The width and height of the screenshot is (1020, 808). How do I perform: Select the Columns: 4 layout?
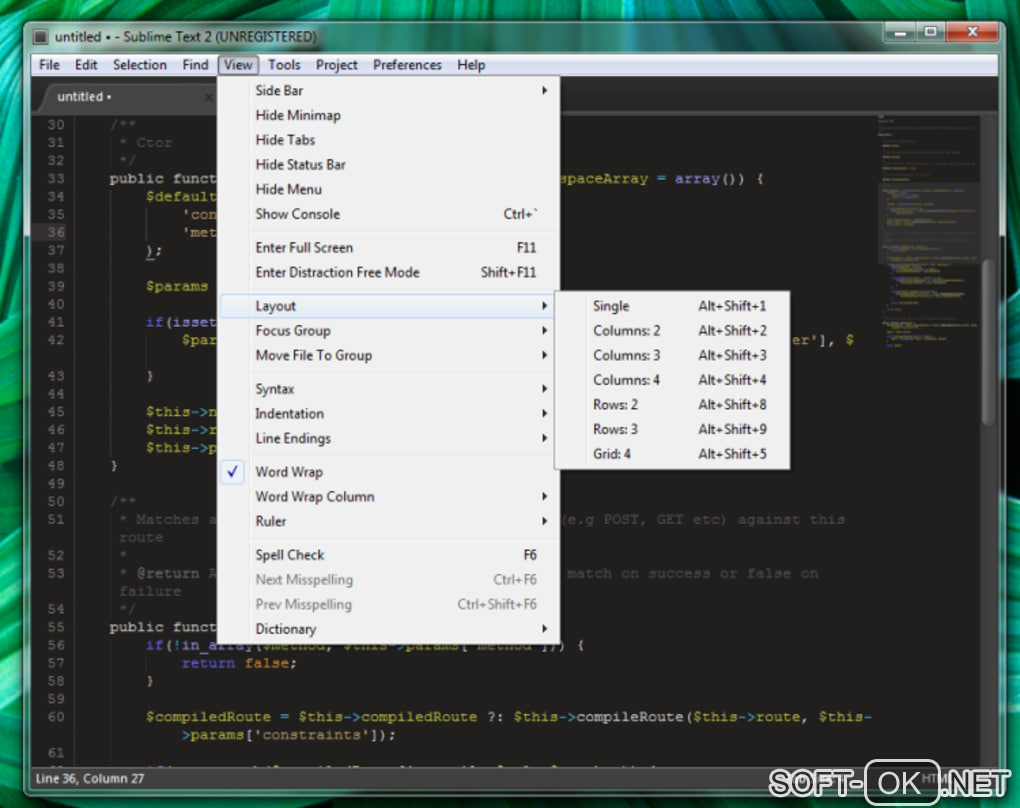click(673, 380)
